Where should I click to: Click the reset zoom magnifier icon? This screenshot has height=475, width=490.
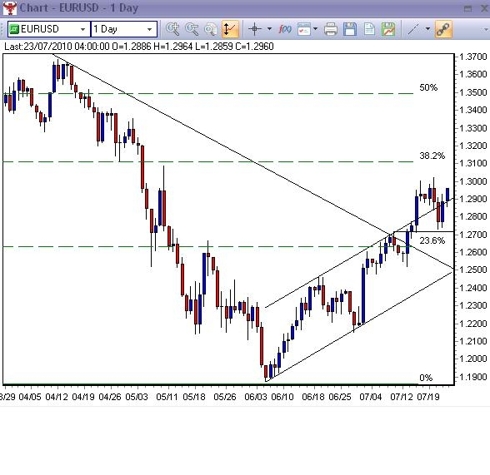coord(211,29)
